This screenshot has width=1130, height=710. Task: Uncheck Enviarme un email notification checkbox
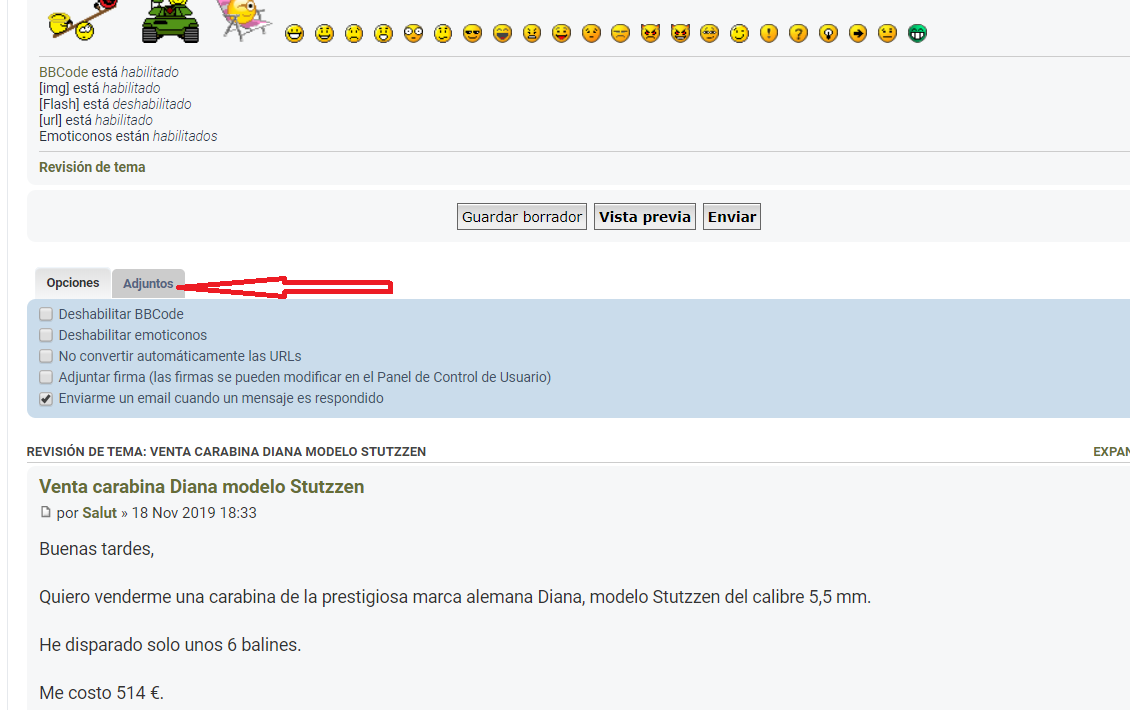46,398
